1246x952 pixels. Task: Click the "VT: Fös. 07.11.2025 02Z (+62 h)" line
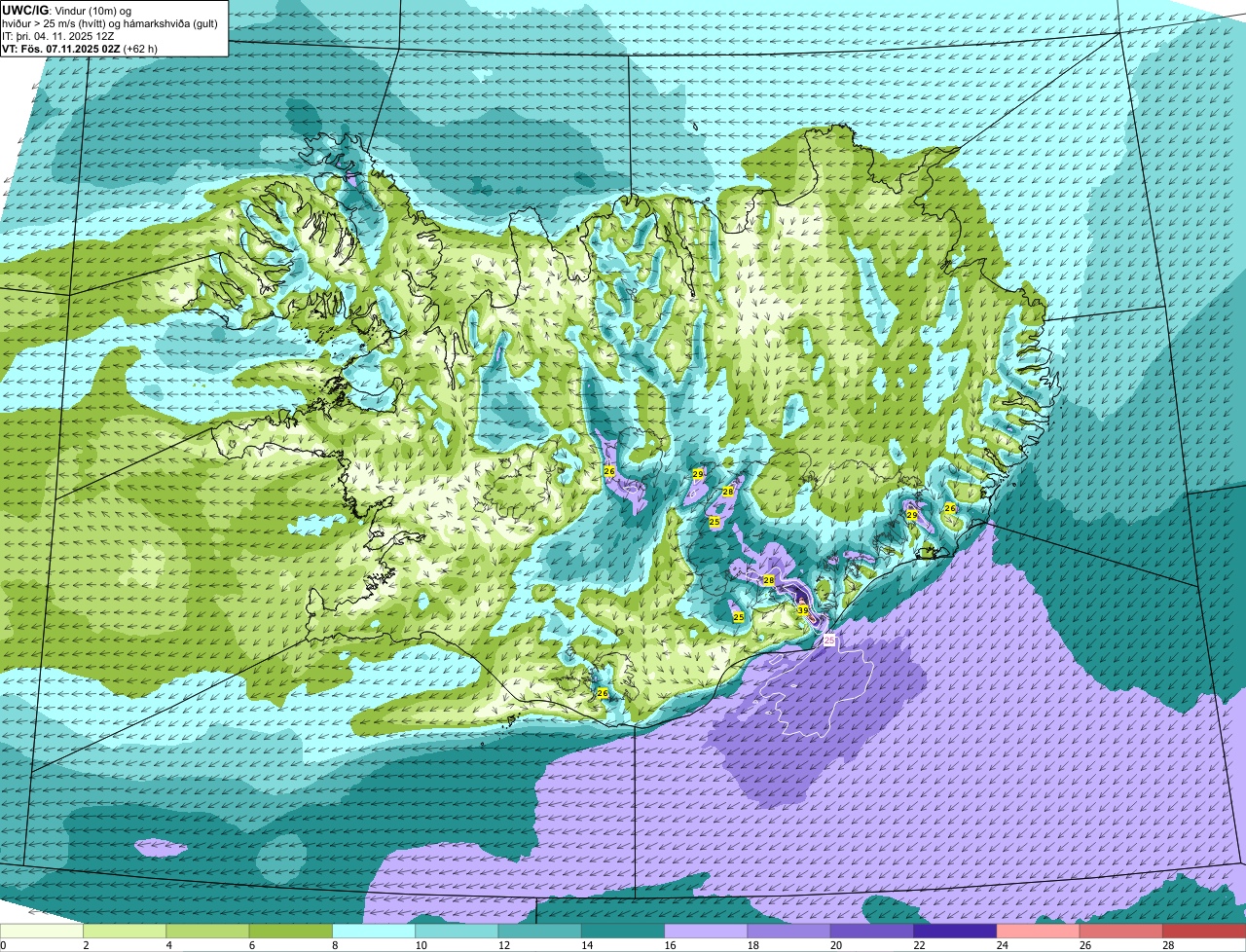pyautogui.click(x=80, y=48)
